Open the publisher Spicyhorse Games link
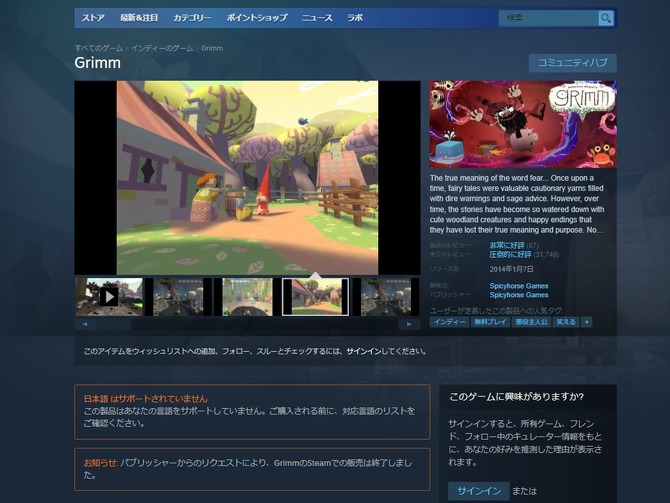This screenshot has width=670, height=503. tap(519, 295)
